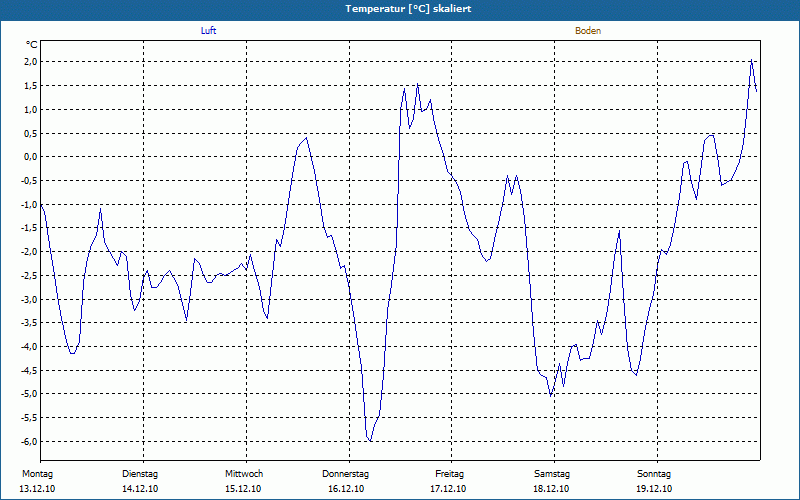Click the -1,5 y-axis value

point(30,228)
